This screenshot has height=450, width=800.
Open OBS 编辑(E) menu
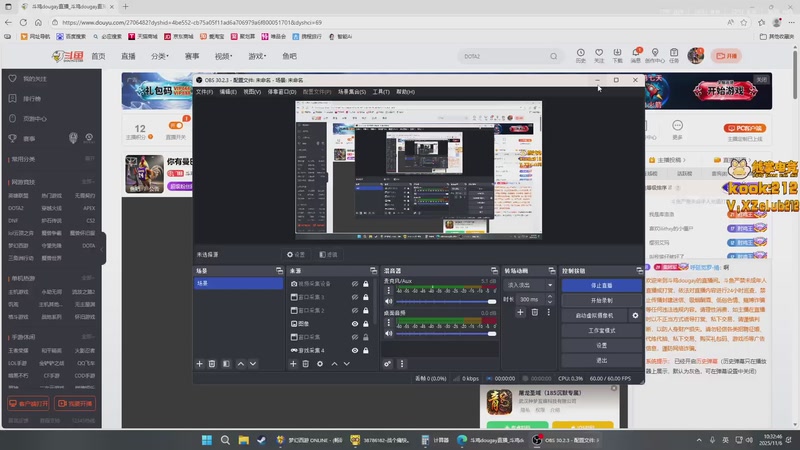[228, 92]
